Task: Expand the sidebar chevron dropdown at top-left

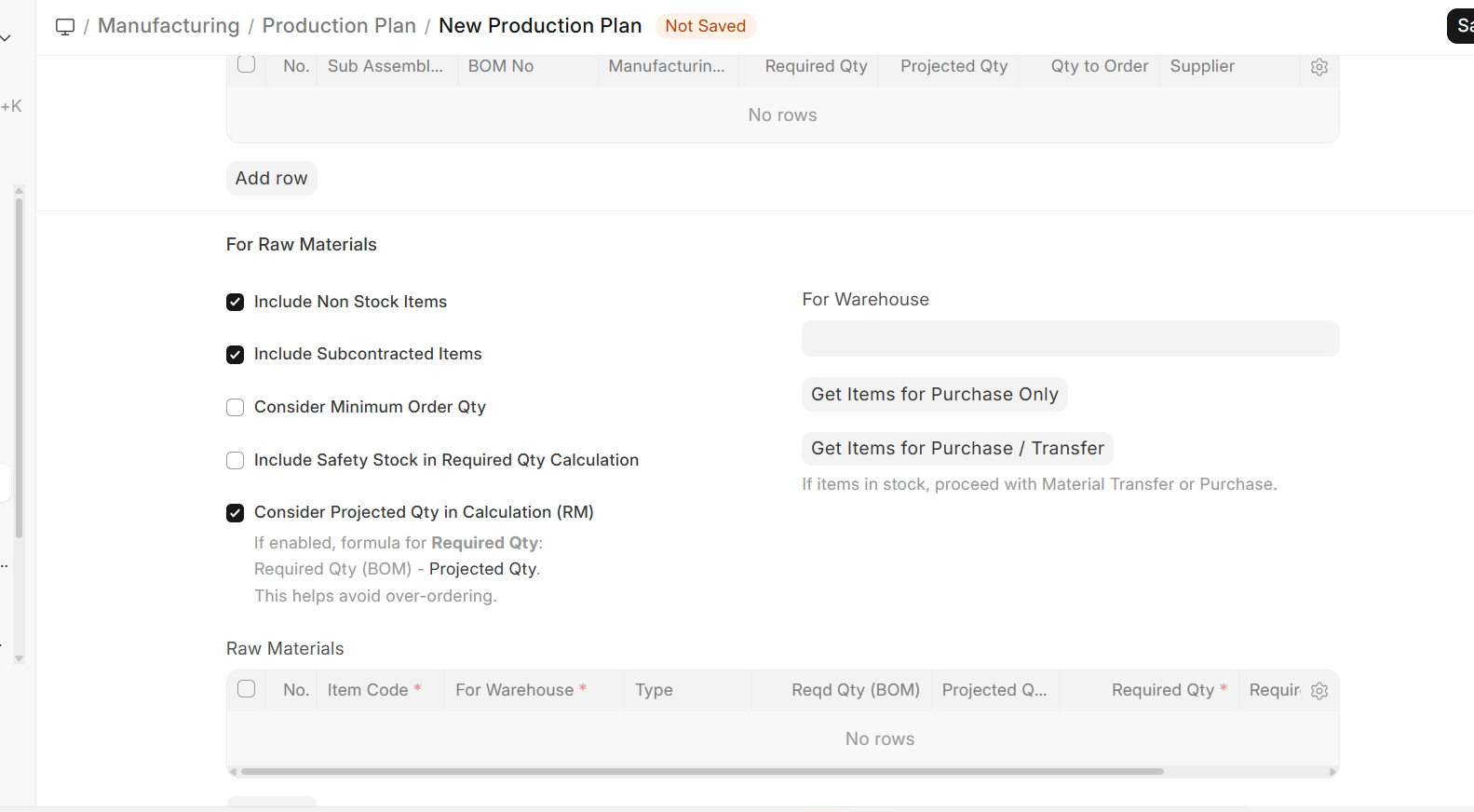Action: click(6, 38)
